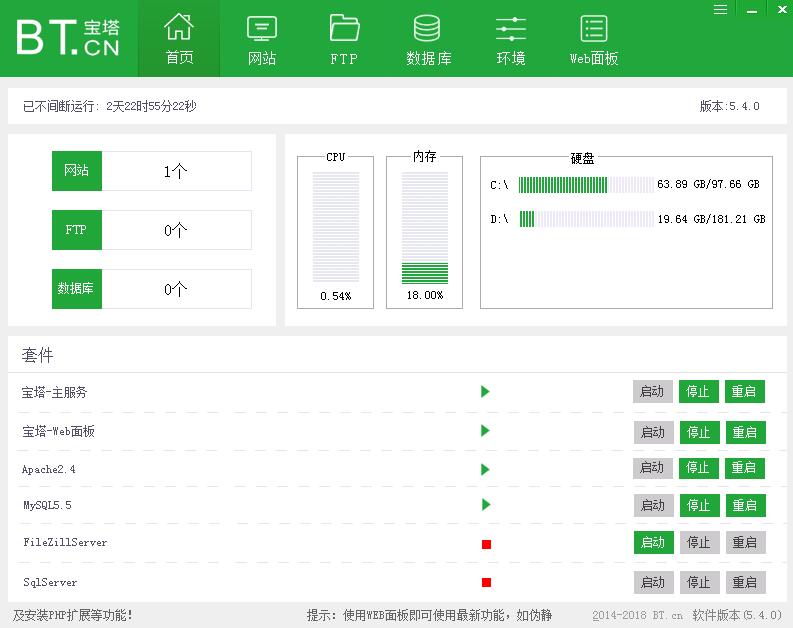Click the D:\ disk usage bar
The width and height of the screenshot is (793, 628).
(x=586, y=219)
